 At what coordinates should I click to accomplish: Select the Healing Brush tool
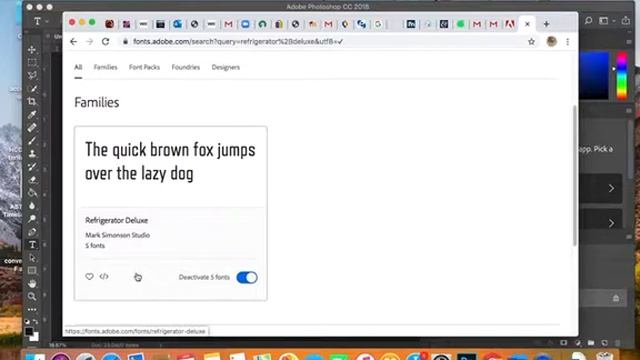click(x=32, y=127)
